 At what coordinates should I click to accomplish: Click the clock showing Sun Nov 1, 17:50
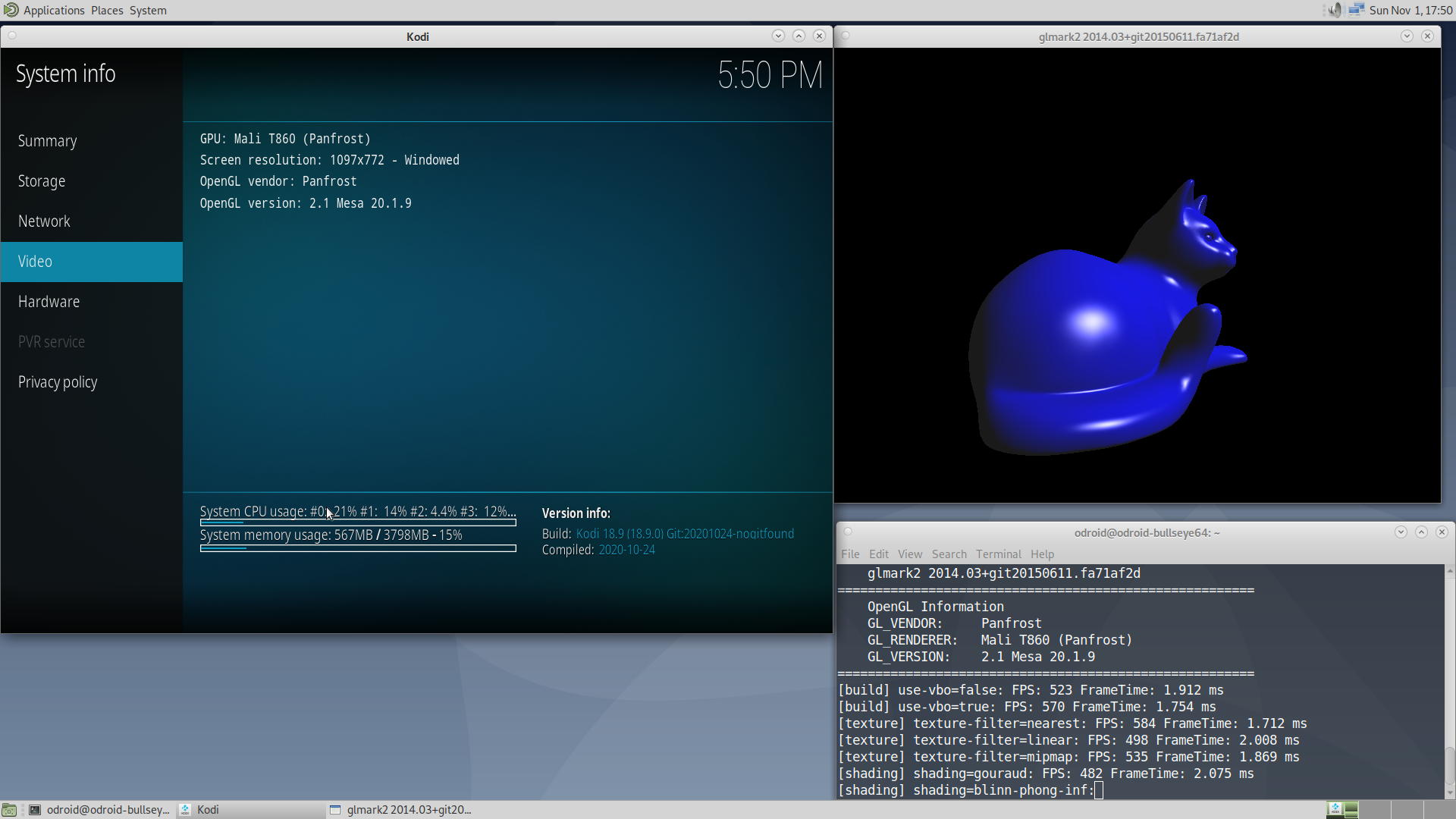(1410, 11)
